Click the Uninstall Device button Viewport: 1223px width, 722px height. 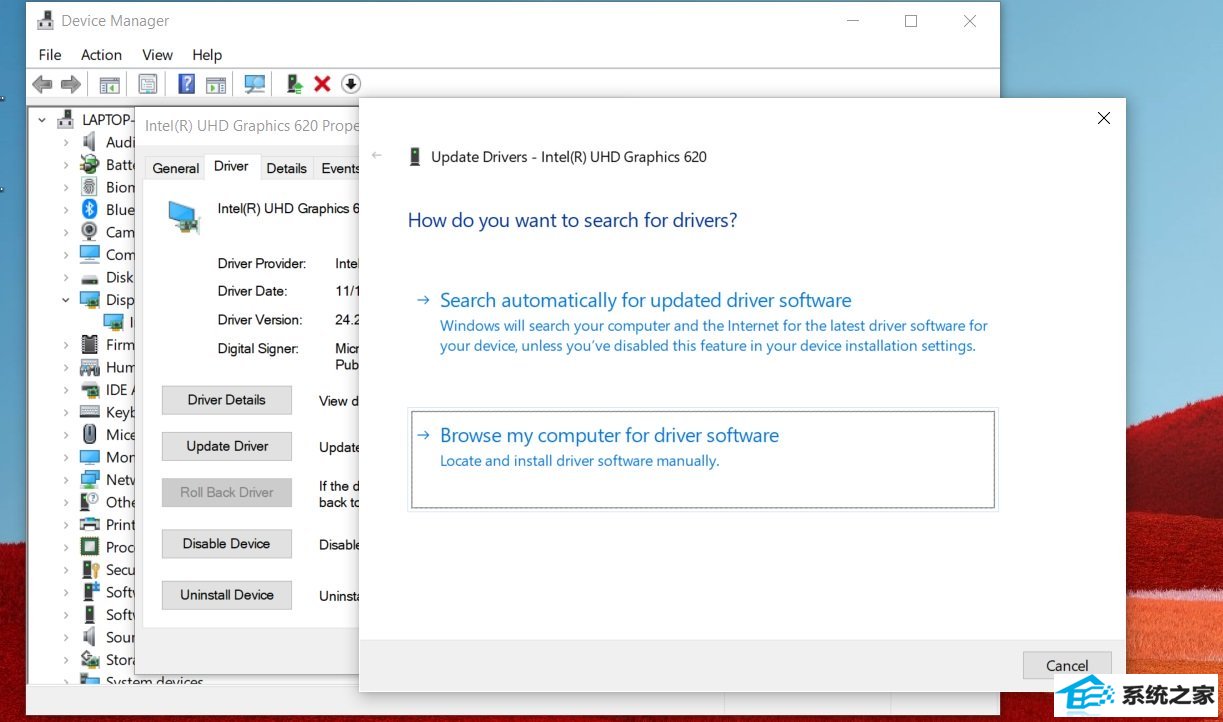tap(227, 595)
